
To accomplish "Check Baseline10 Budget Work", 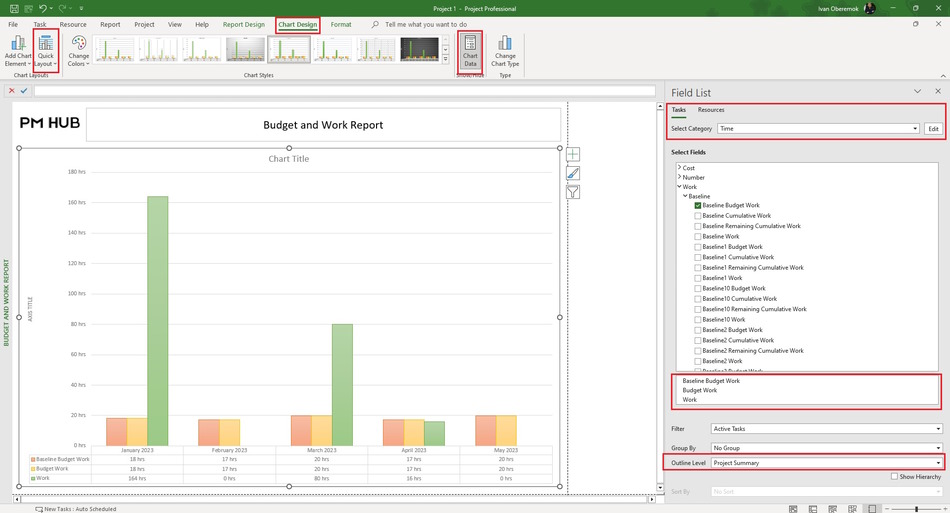I will coord(698,288).
